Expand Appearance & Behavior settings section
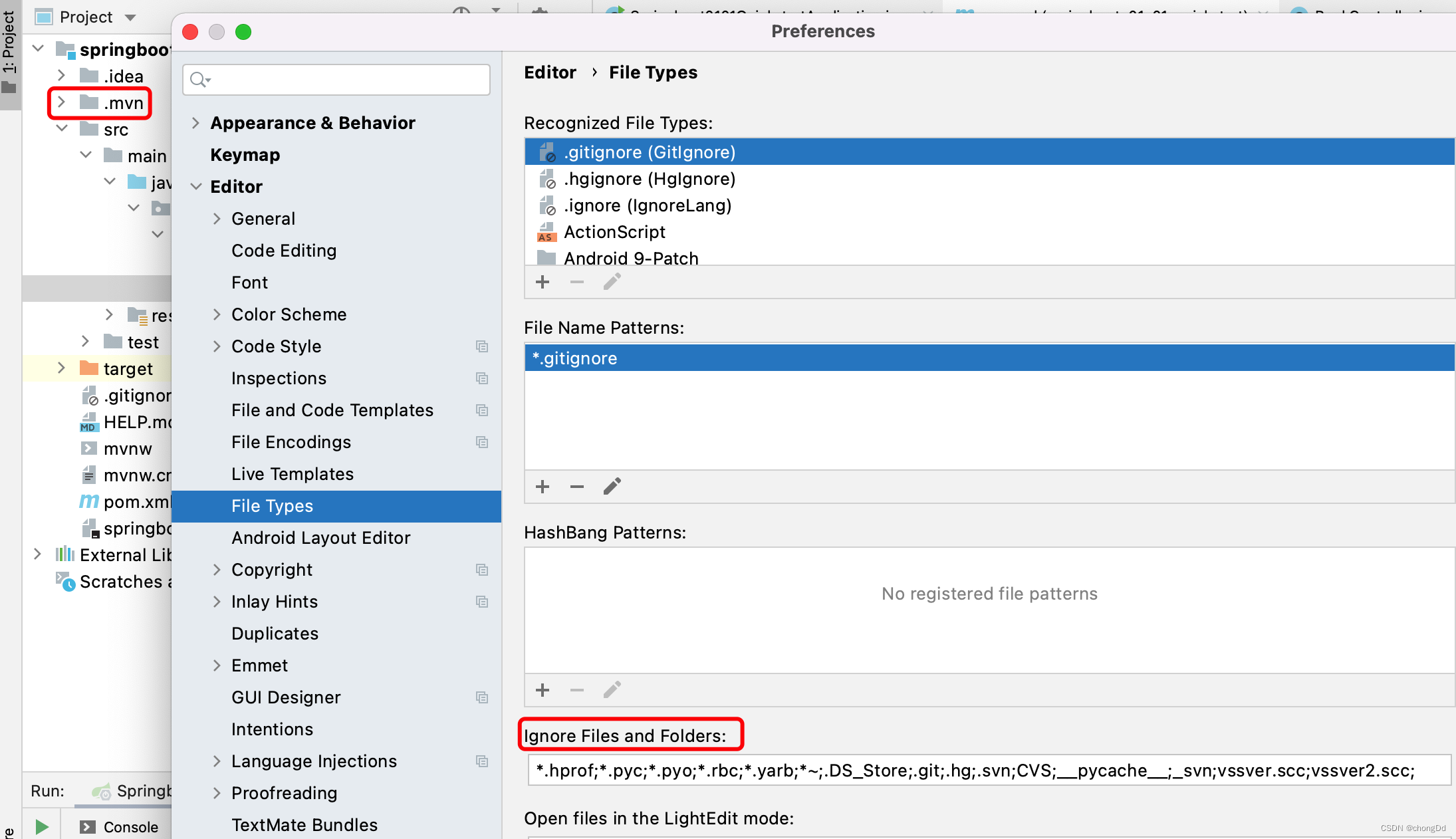Viewport: 1456px width, 839px height. 195,123
